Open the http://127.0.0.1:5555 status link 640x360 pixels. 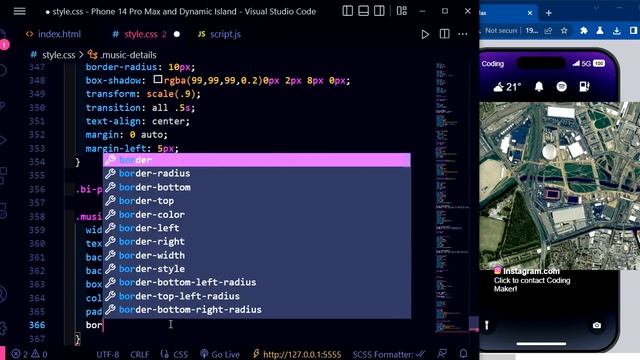pos(297,354)
